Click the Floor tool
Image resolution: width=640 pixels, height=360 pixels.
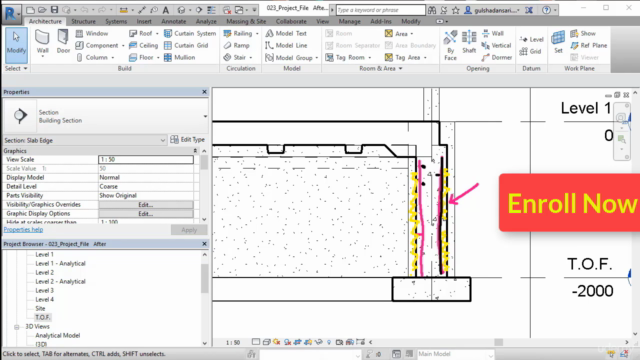141,58
